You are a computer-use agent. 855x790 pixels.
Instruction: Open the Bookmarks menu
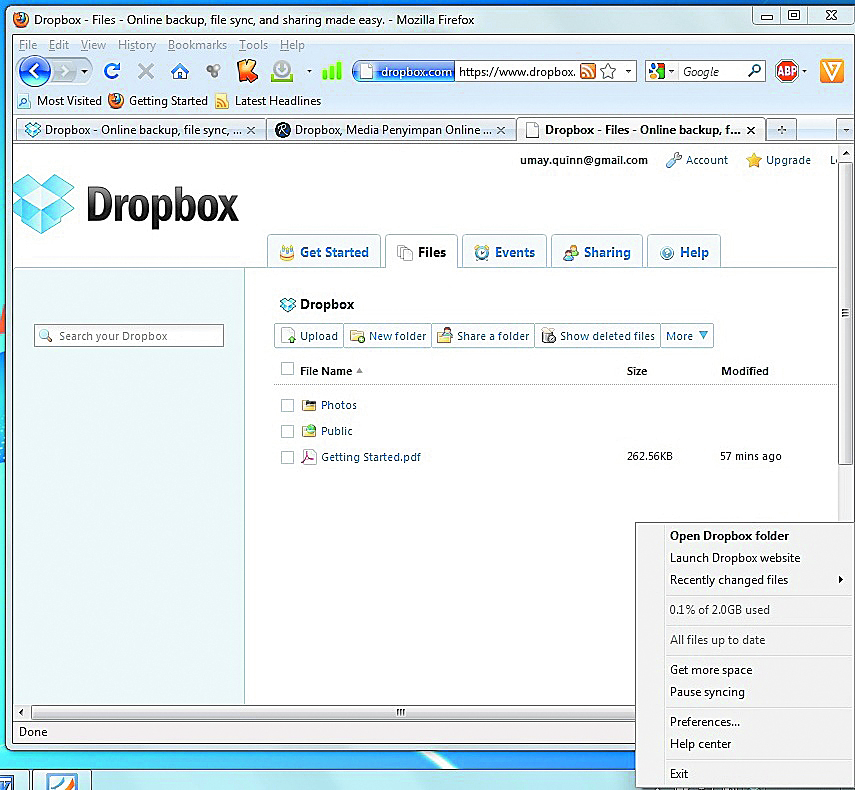[197, 45]
